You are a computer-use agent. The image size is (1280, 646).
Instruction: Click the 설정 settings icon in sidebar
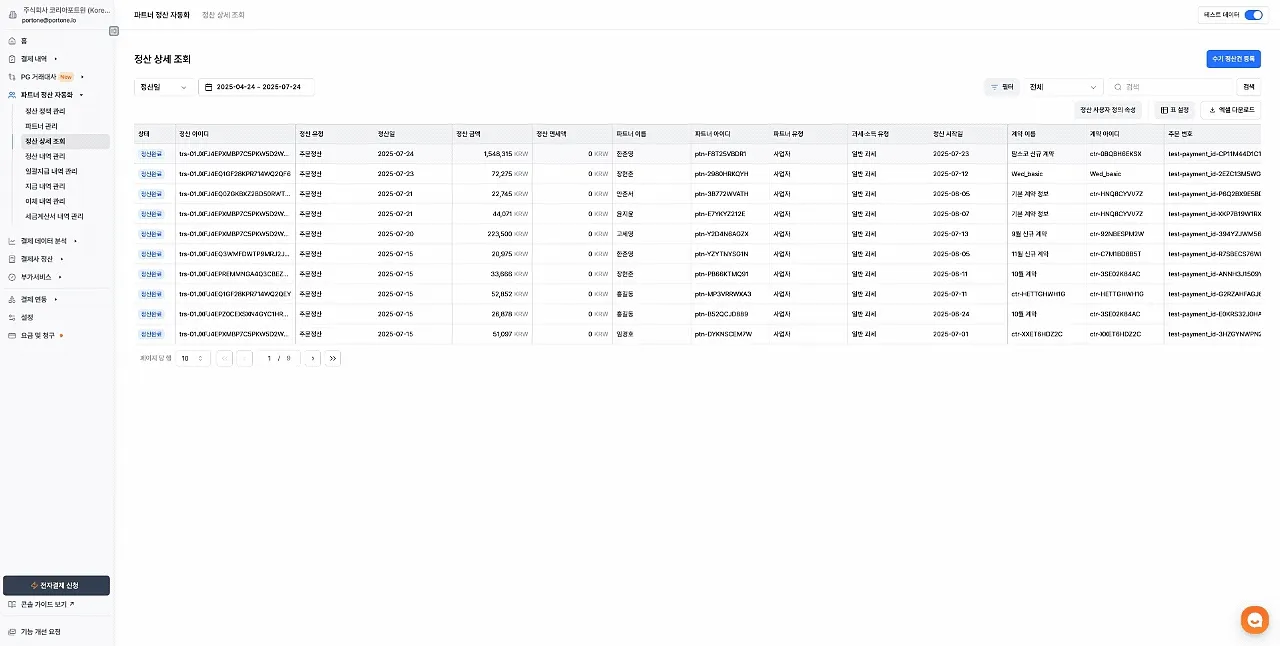(12, 317)
